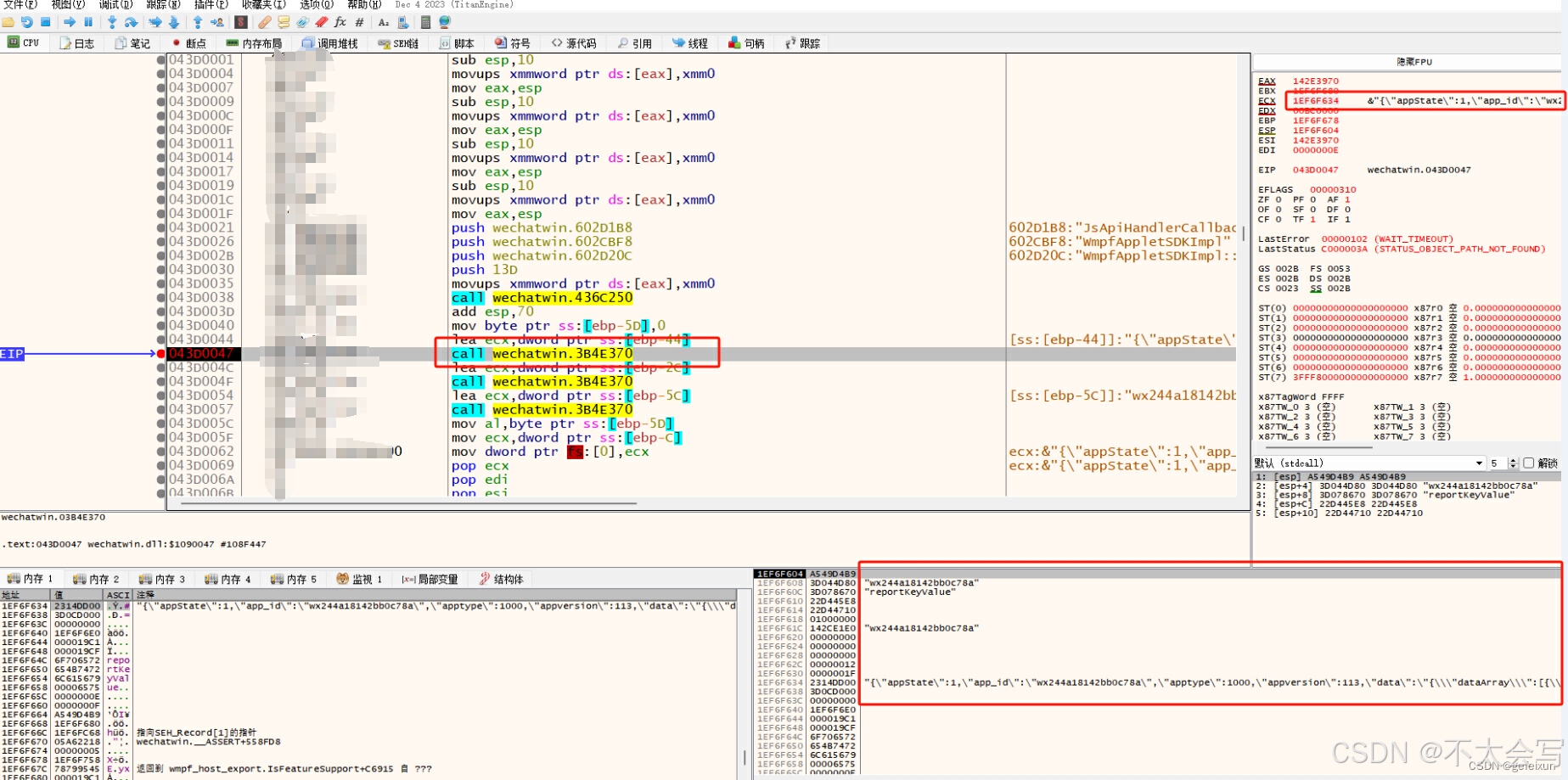Click the call wechatwin.436C250 instruction
This screenshot has height=780, width=1568.
tap(542, 298)
